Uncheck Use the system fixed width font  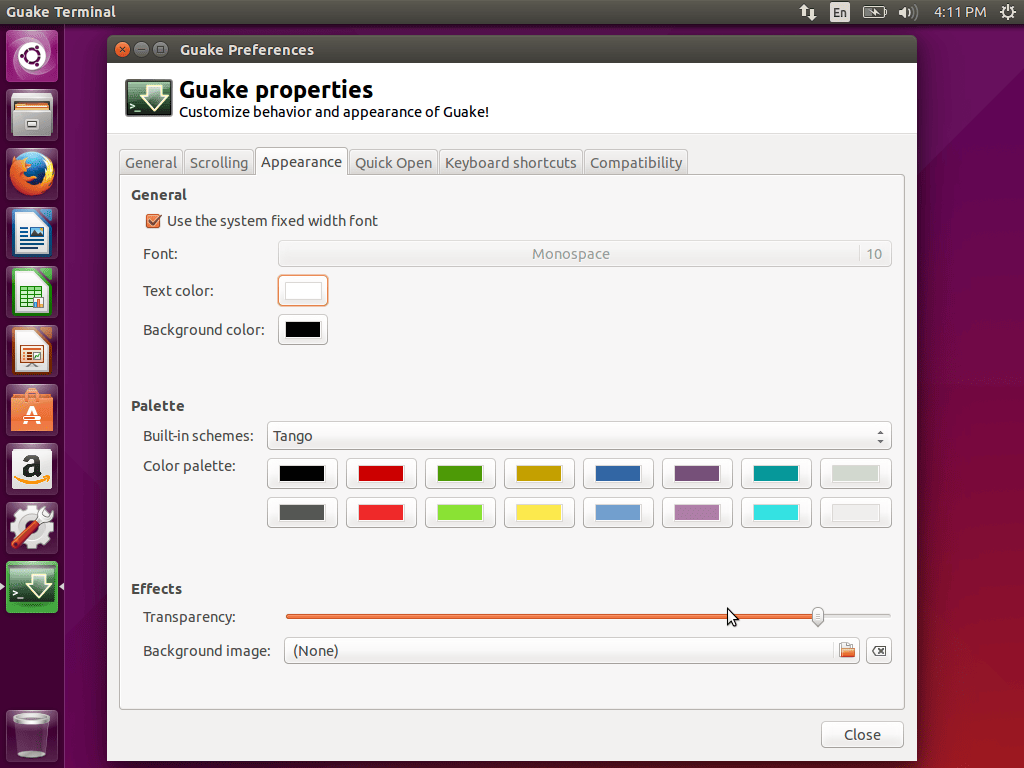click(153, 221)
